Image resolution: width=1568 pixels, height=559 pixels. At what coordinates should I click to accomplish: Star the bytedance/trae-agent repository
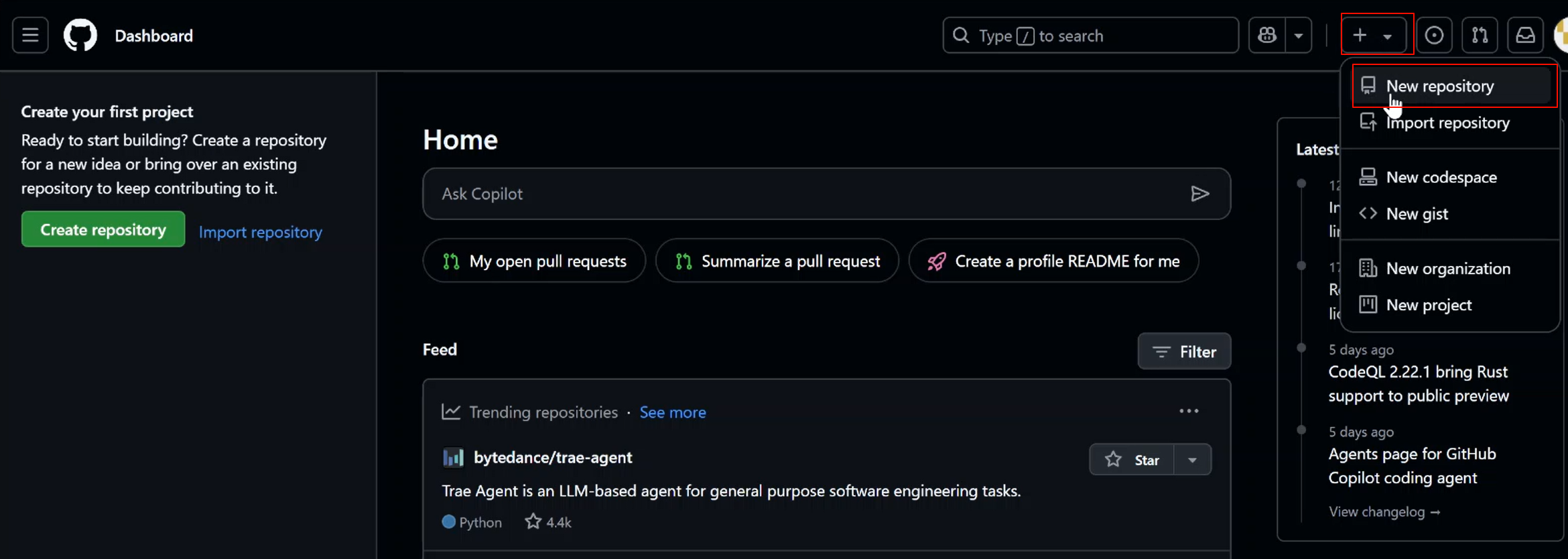[1132, 460]
